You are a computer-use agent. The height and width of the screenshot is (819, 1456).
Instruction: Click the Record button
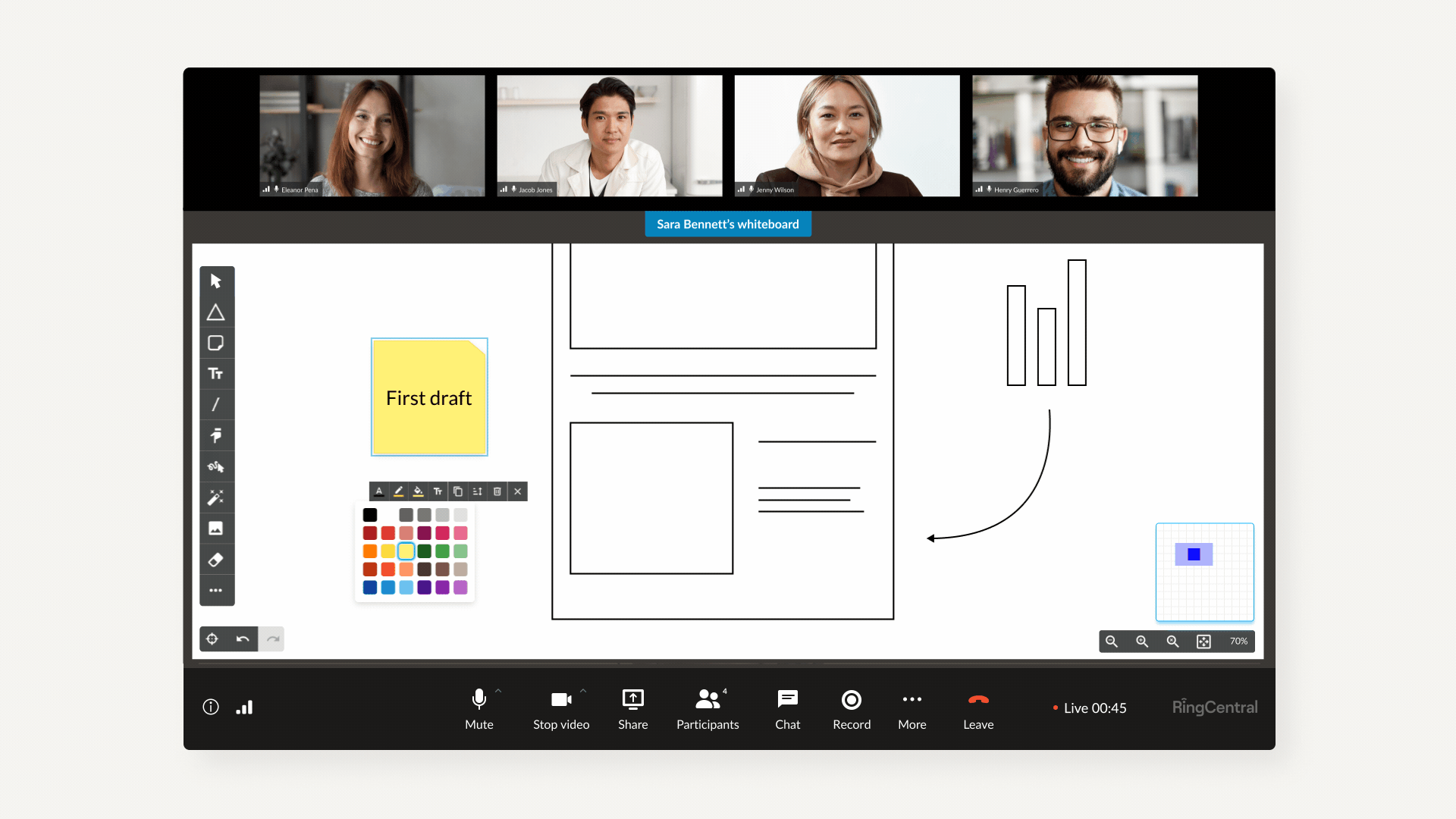click(x=851, y=707)
